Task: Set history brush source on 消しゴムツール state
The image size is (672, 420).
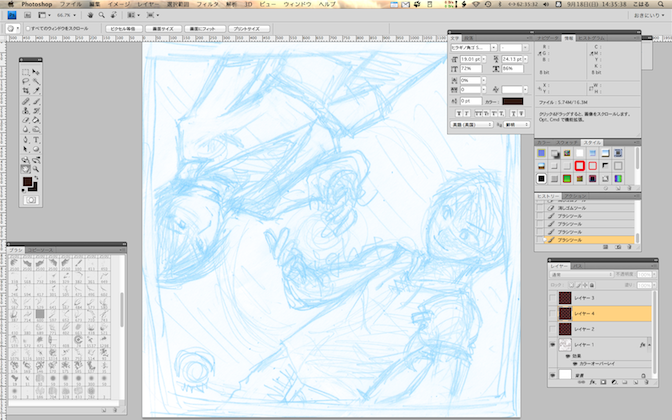Action: [x=540, y=208]
